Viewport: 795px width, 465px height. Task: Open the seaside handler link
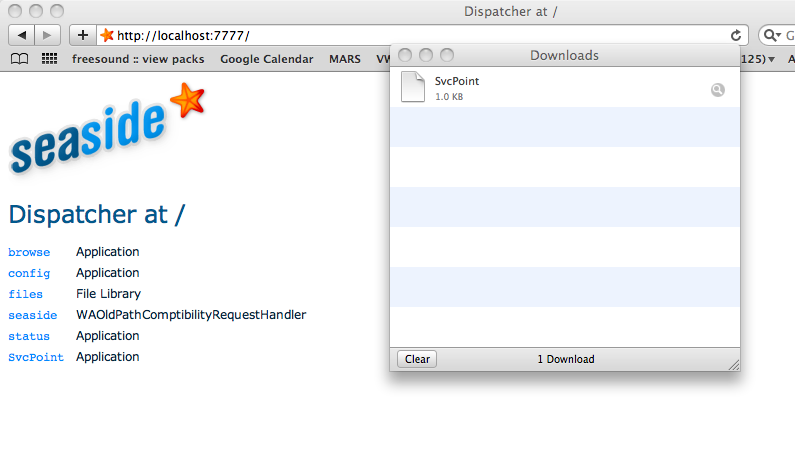click(x=32, y=315)
